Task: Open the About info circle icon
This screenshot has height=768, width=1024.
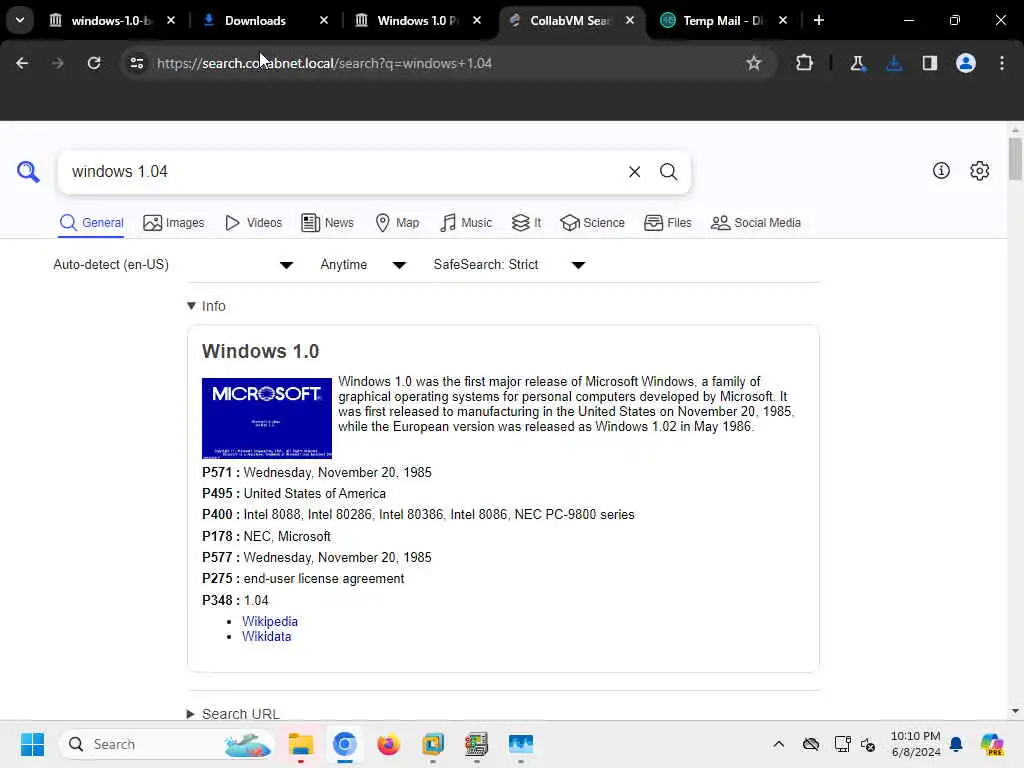Action: tap(941, 171)
